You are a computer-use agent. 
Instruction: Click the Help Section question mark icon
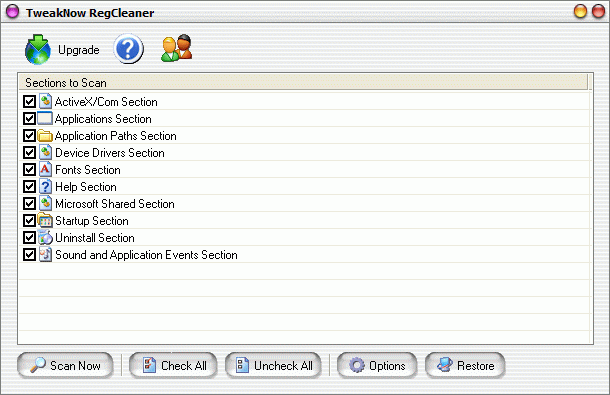[45, 186]
